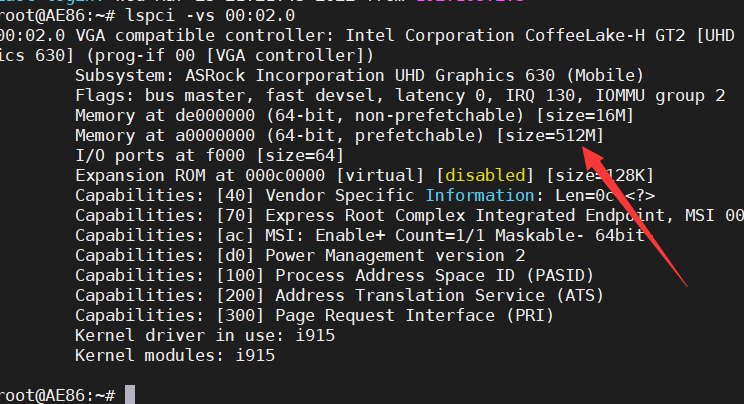Click '(64-bit, non-prefetchable)' text
The width and height of the screenshot is (744, 404).
pyautogui.click(x=394, y=115)
